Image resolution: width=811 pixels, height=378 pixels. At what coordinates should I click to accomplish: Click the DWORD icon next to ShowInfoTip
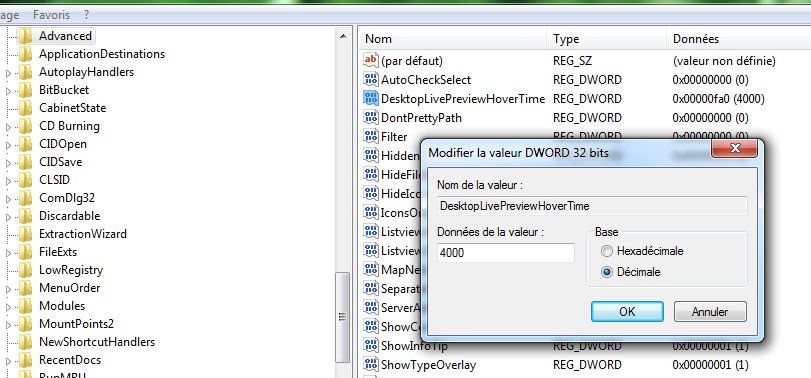(371, 345)
